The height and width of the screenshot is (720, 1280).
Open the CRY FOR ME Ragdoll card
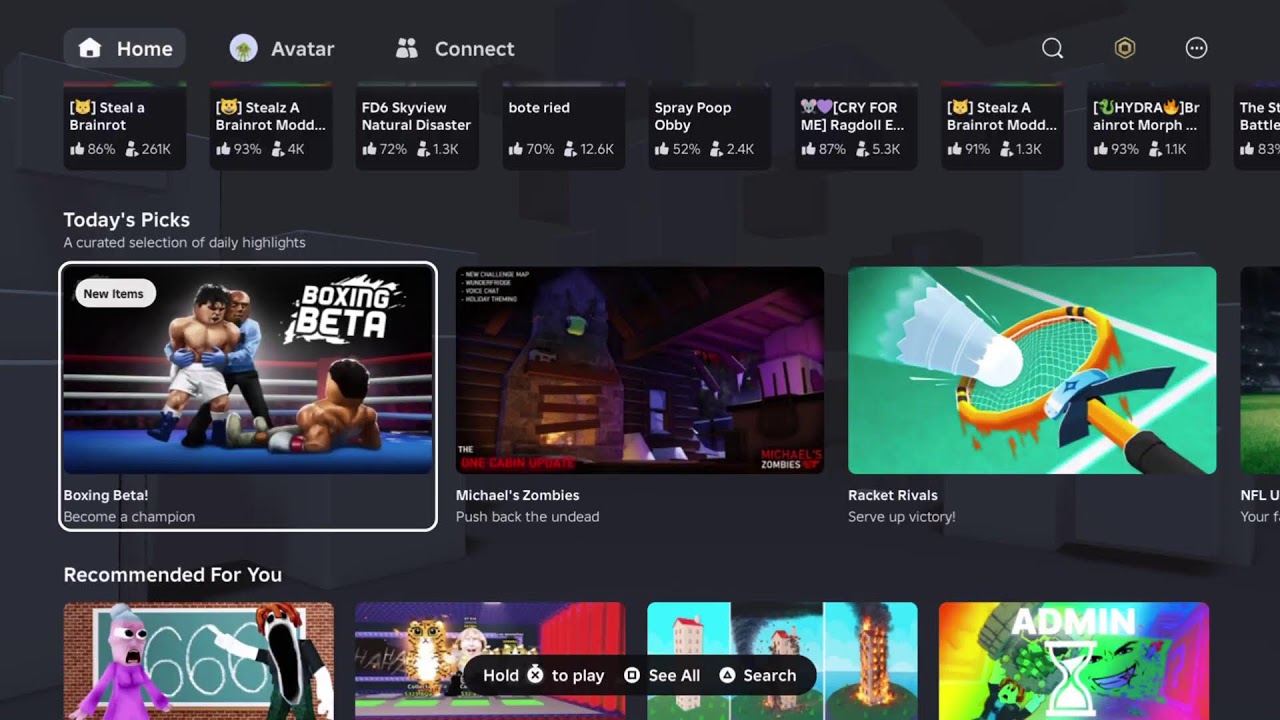tap(855, 127)
